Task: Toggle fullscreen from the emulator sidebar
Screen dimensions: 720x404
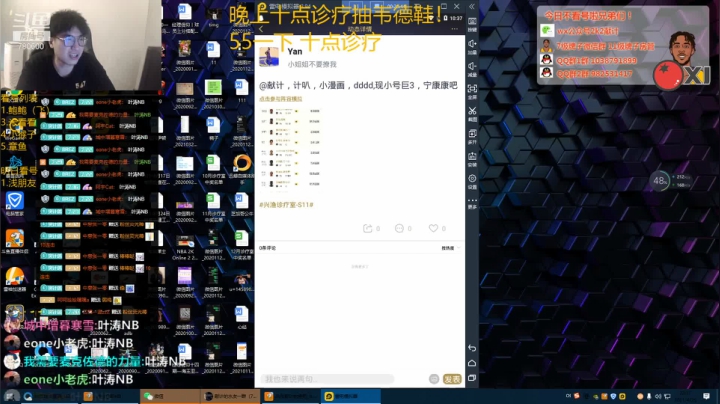Action: click(x=472, y=91)
